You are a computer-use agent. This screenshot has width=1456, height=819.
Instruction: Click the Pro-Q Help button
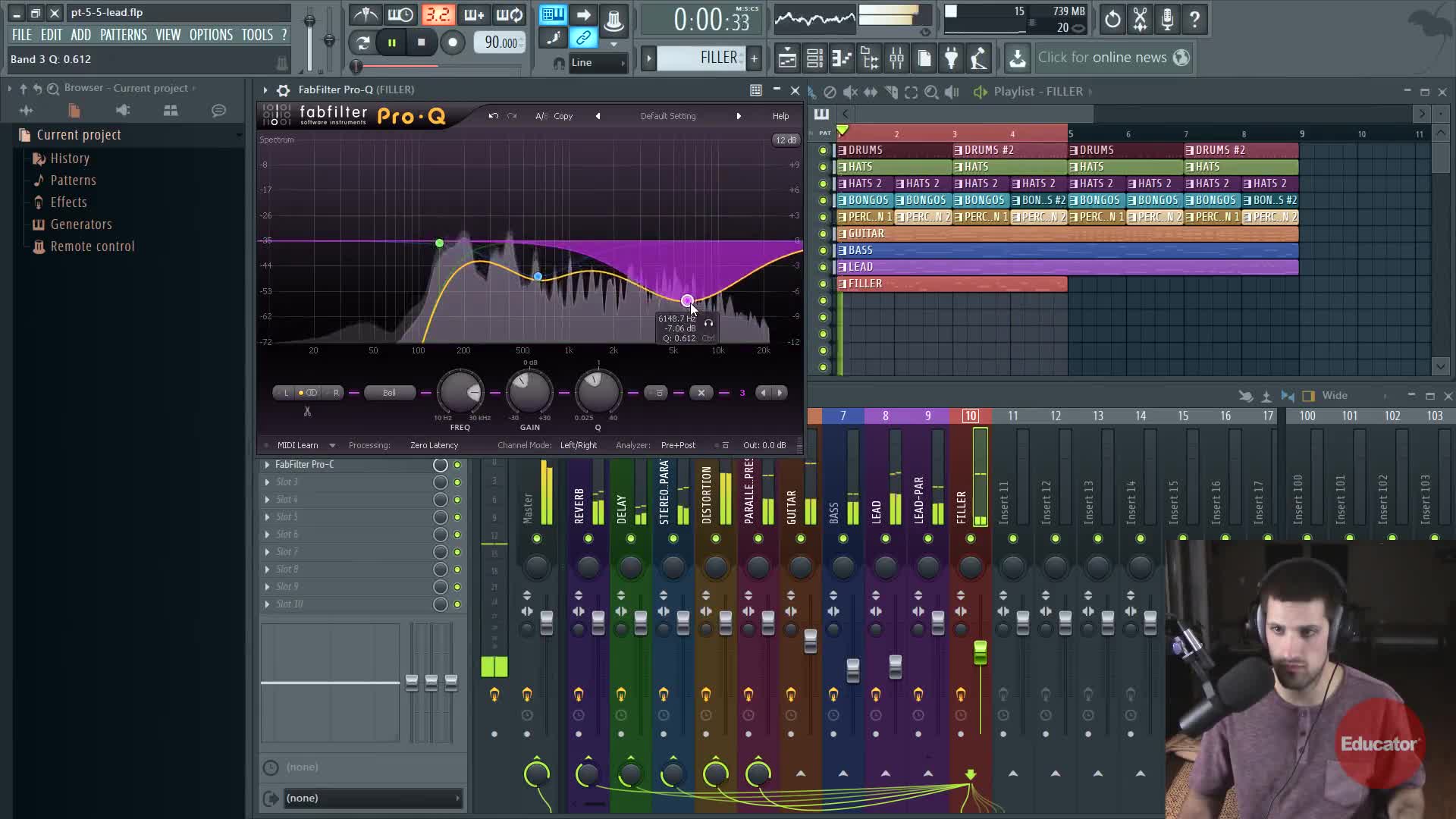(x=780, y=116)
